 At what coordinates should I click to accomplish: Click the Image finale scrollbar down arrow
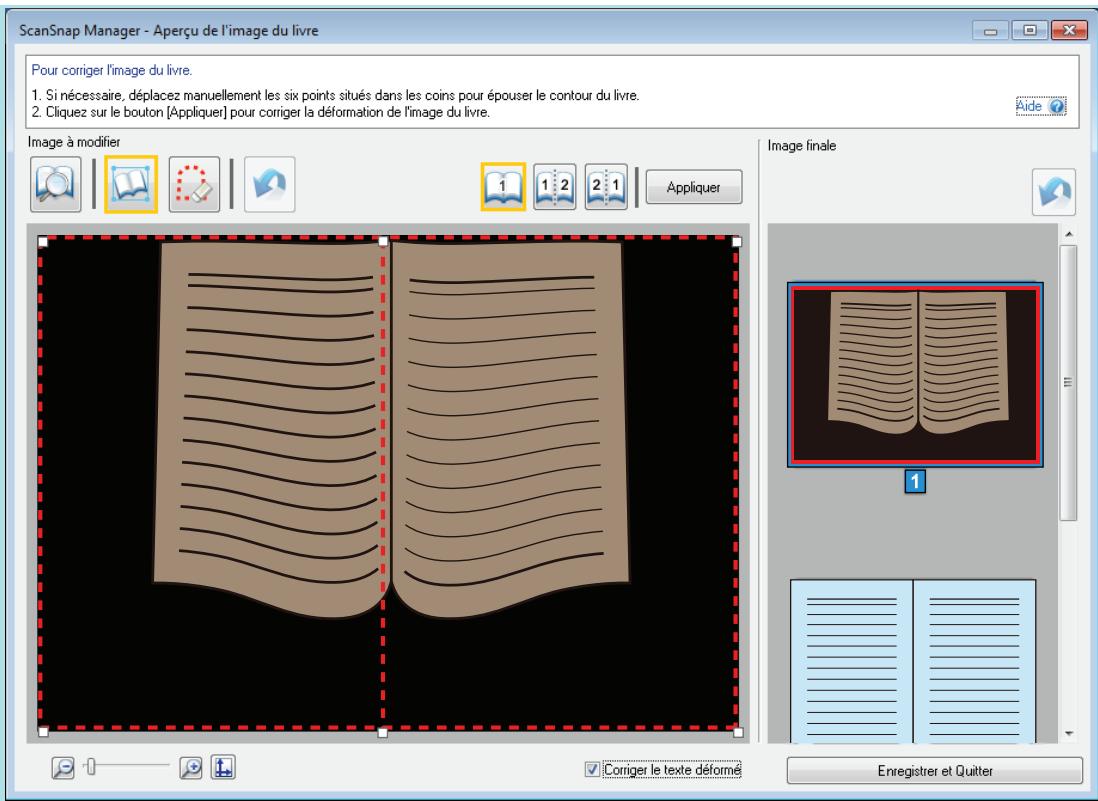(x=1069, y=734)
